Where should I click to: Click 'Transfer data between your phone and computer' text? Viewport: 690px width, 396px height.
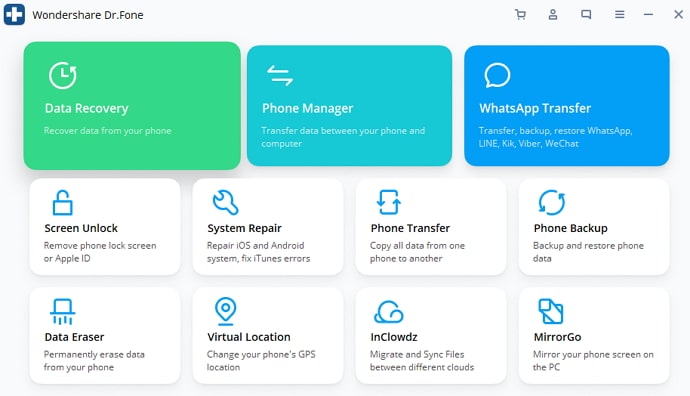343,137
